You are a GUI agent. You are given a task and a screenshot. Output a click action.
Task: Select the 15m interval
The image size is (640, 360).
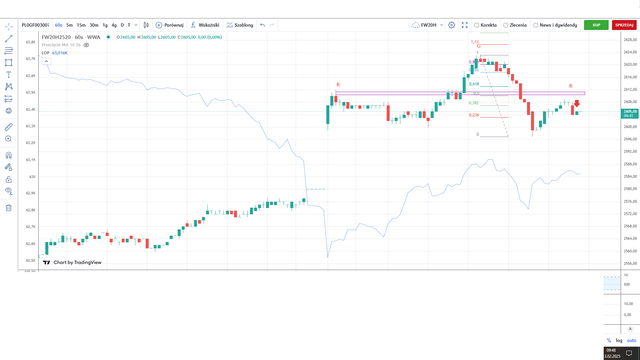(x=81, y=25)
